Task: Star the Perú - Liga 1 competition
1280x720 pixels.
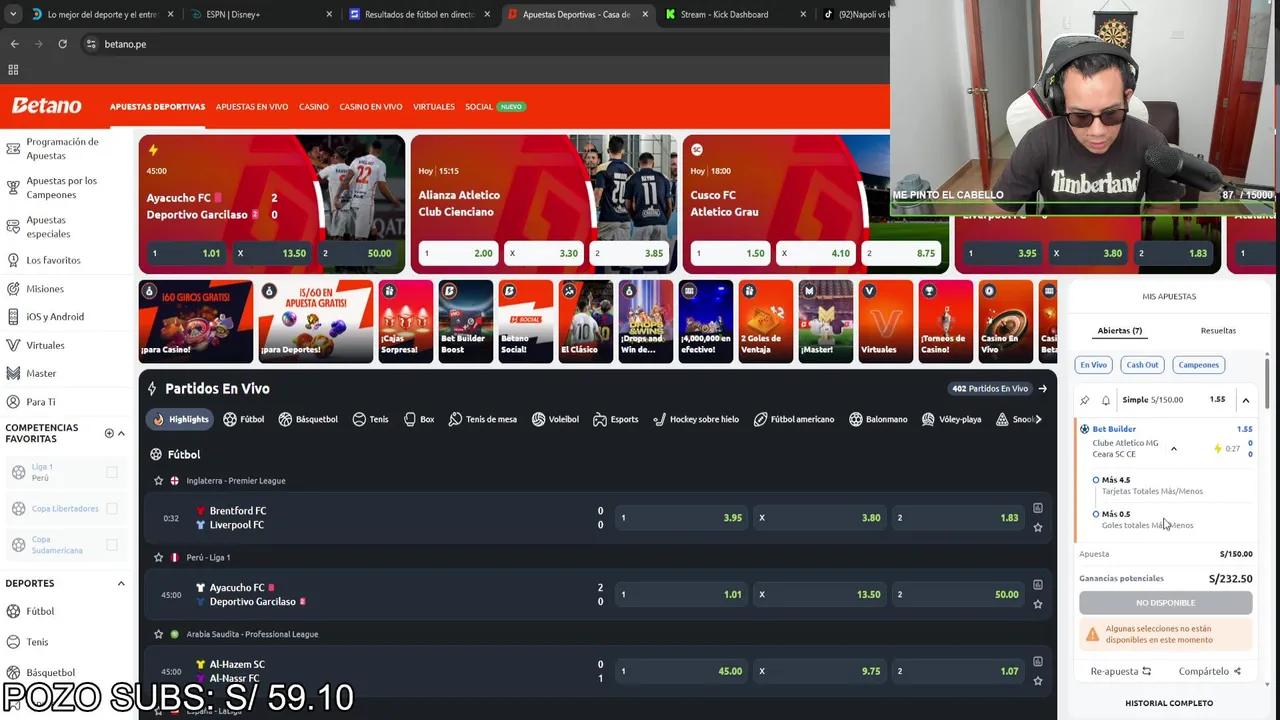Action: point(158,557)
